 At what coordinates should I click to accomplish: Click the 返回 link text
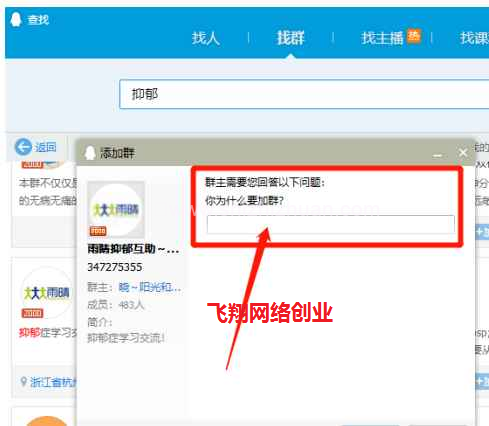pos(46,147)
